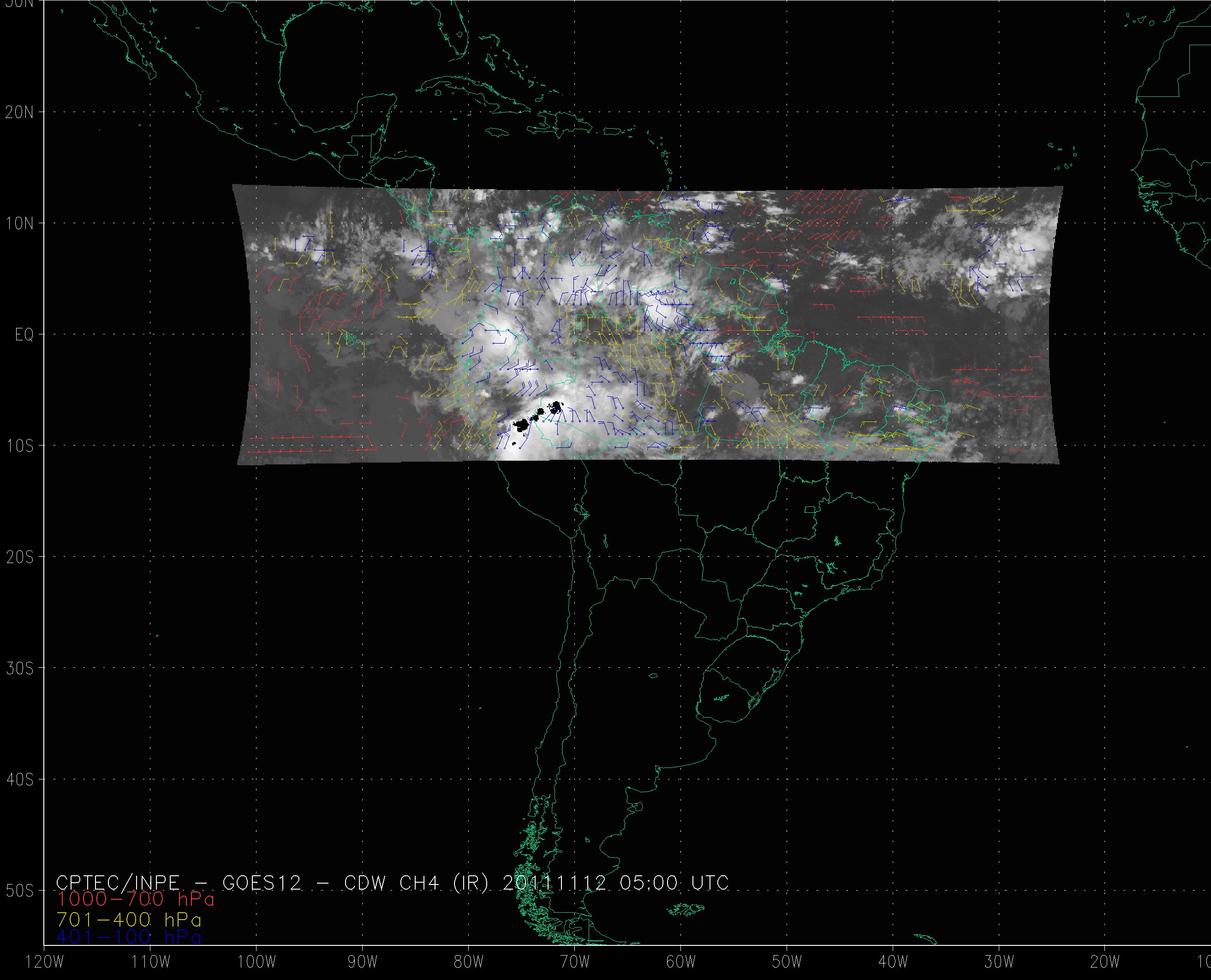Click the black masked cloud blobs near 10S
The height and width of the screenshot is (980, 1211).
(522, 425)
